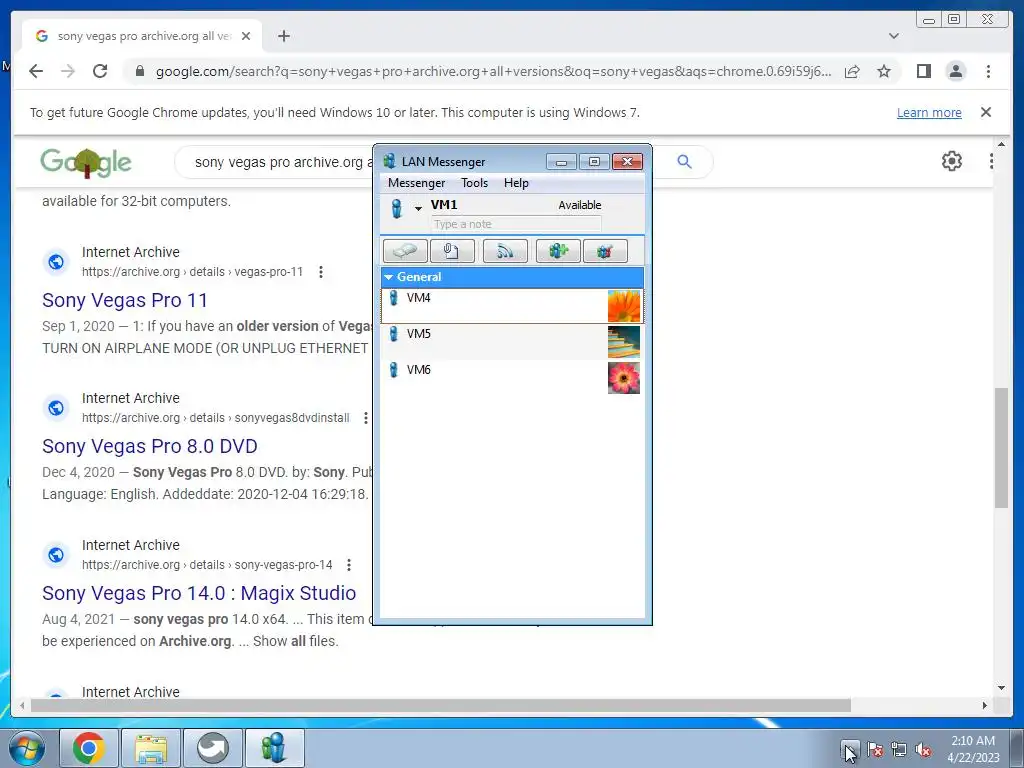Open Google quick settings gear

pos(952,161)
